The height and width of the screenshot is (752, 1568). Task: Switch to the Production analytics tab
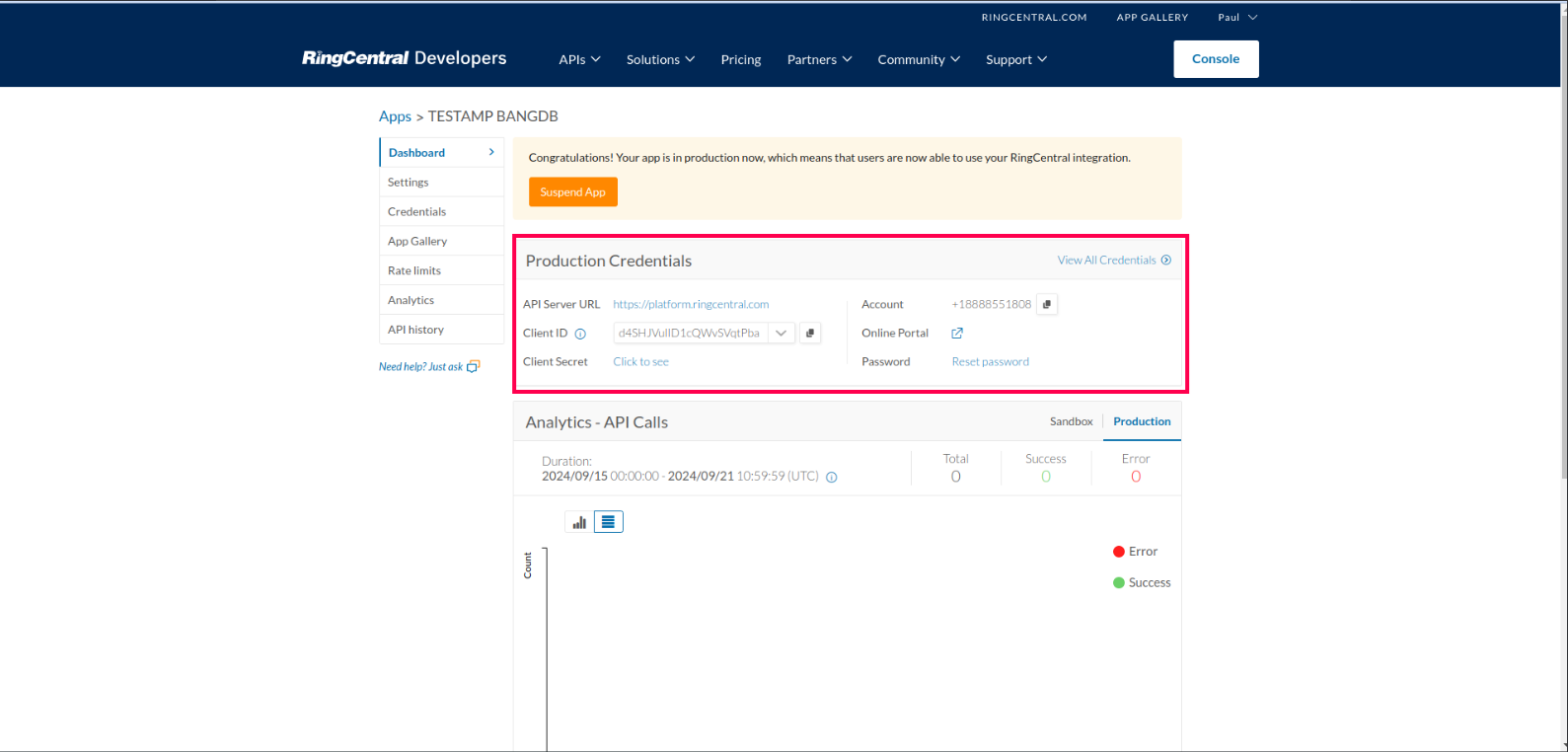point(1142,421)
